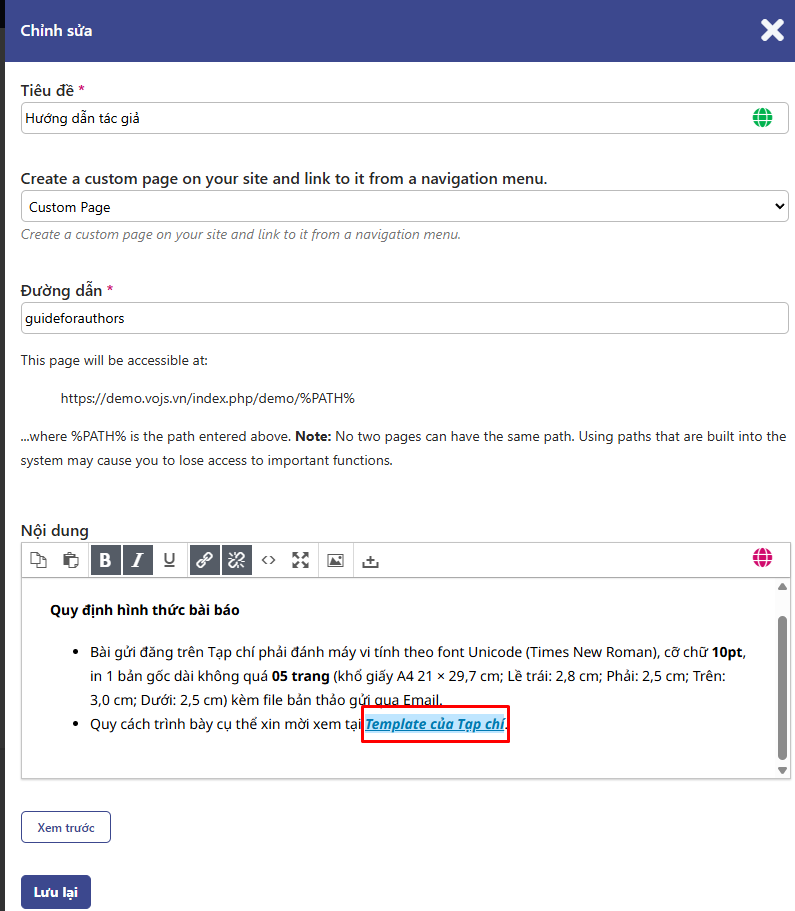This screenshot has width=795, height=911.
Task: Open the source code view icon
Action: coord(268,560)
